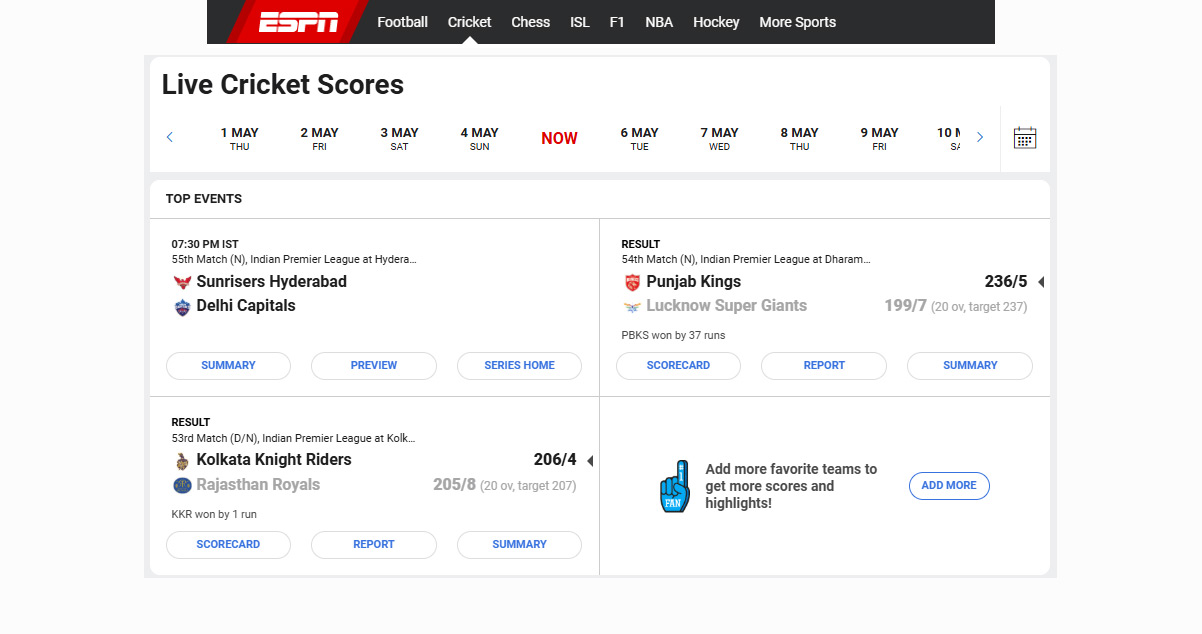Open the NBA navigation item
Screen dimensions: 1202x634
pyautogui.click(x=658, y=22)
